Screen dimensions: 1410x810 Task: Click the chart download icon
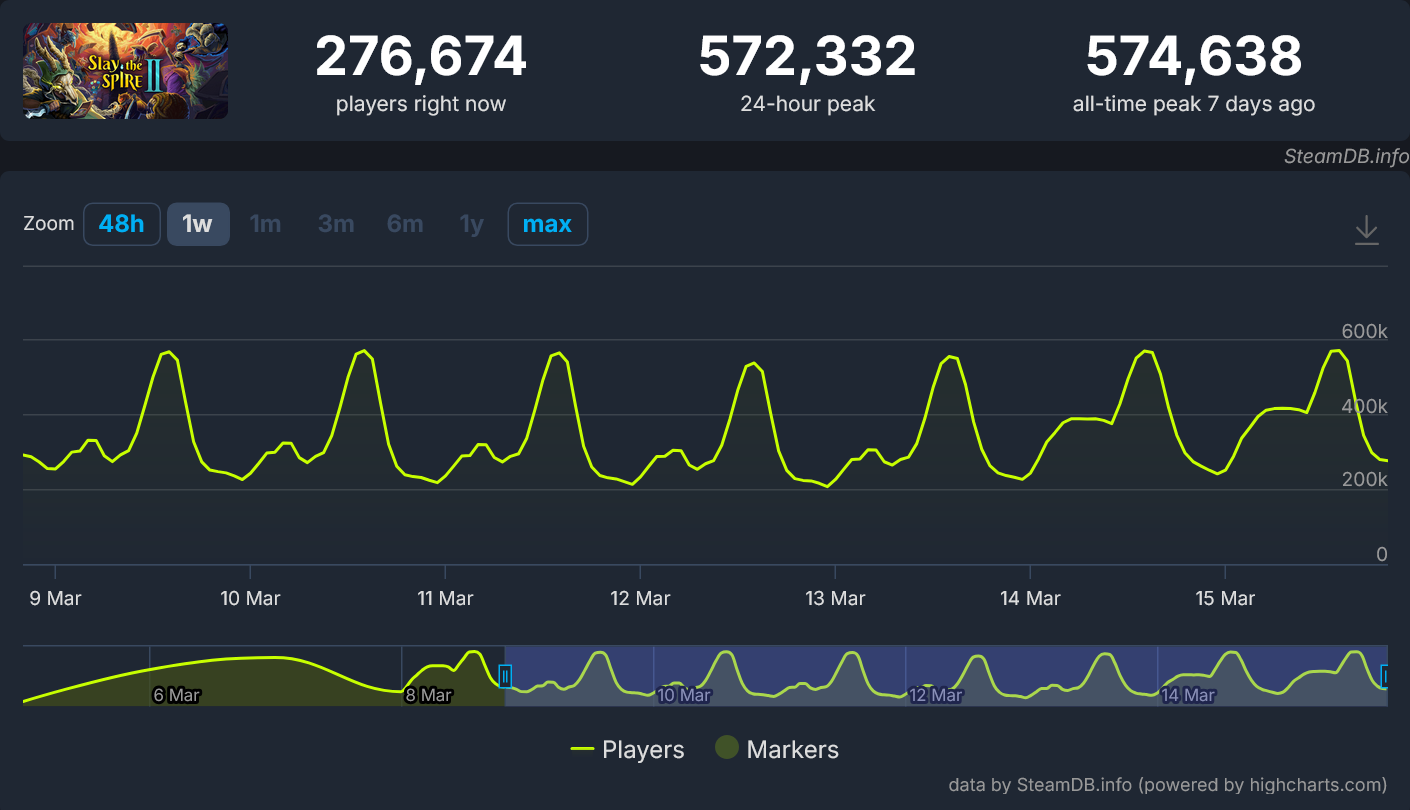[1366, 230]
